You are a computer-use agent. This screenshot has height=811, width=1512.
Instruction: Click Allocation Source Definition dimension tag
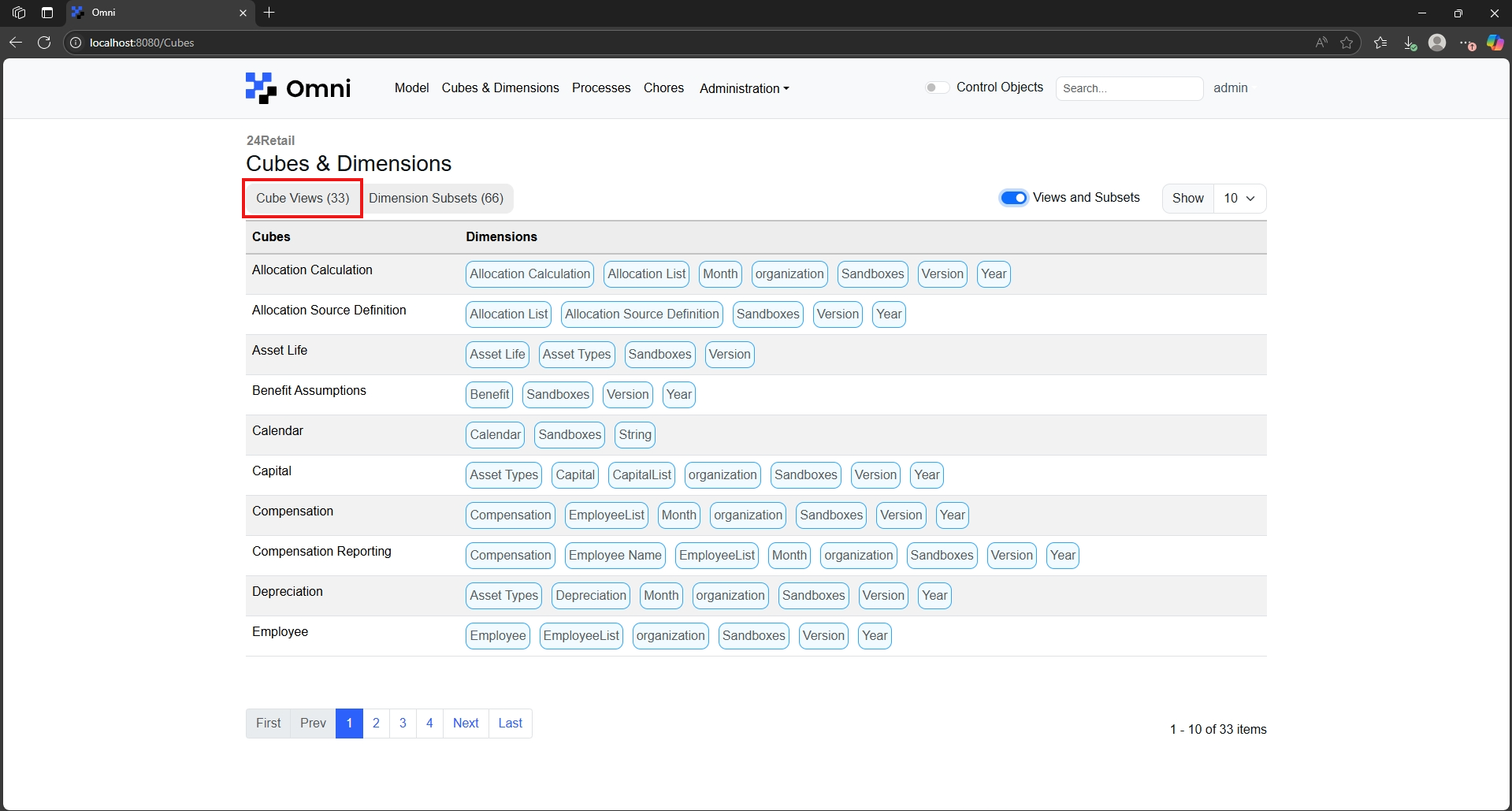point(642,314)
